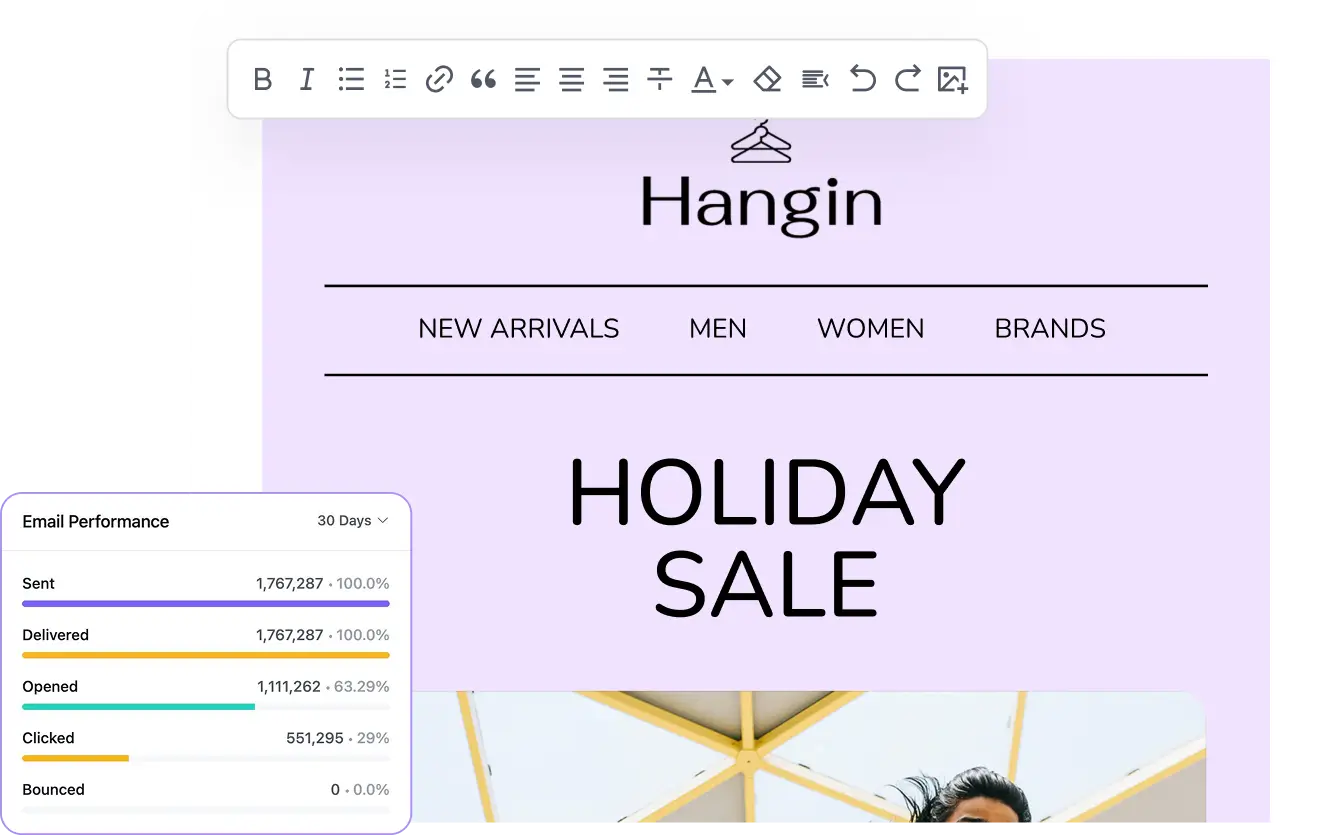Click the Clicked value 551,295
Screen dimensions: 1344x836
pos(315,738)
